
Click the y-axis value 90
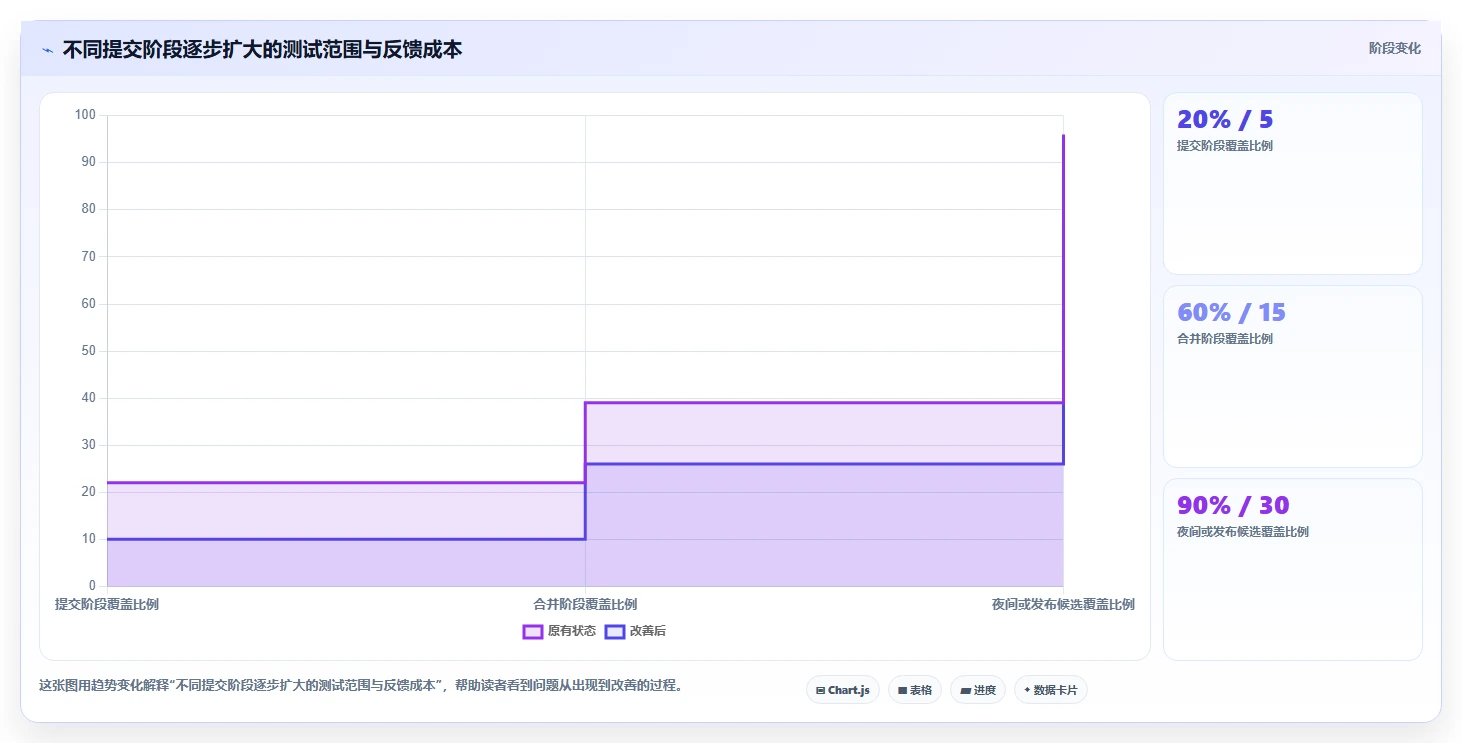(x=88, y=162)
